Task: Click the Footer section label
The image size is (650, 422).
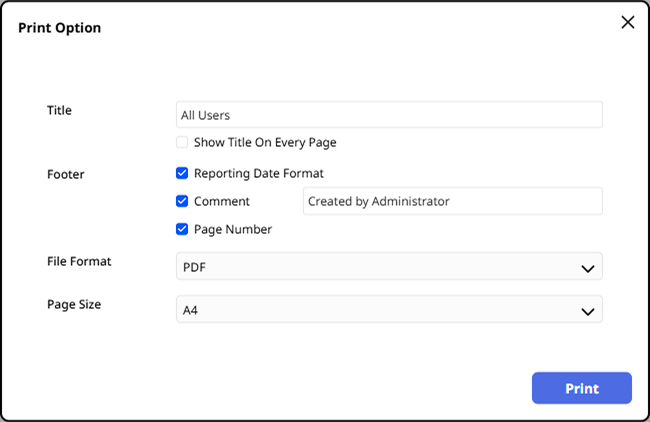Action: 66,174
